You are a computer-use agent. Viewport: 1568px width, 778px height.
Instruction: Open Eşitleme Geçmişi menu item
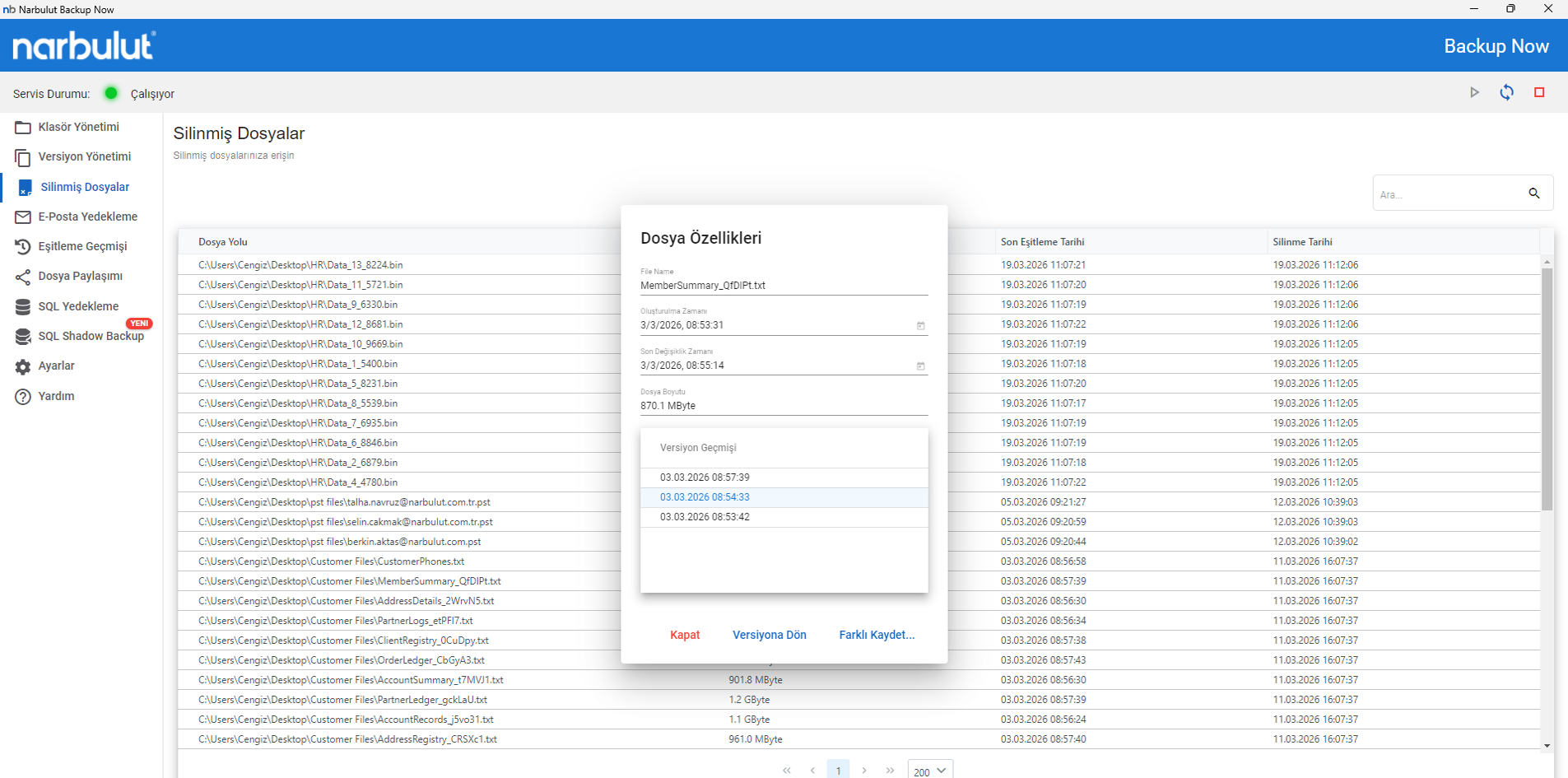[81, 246]
